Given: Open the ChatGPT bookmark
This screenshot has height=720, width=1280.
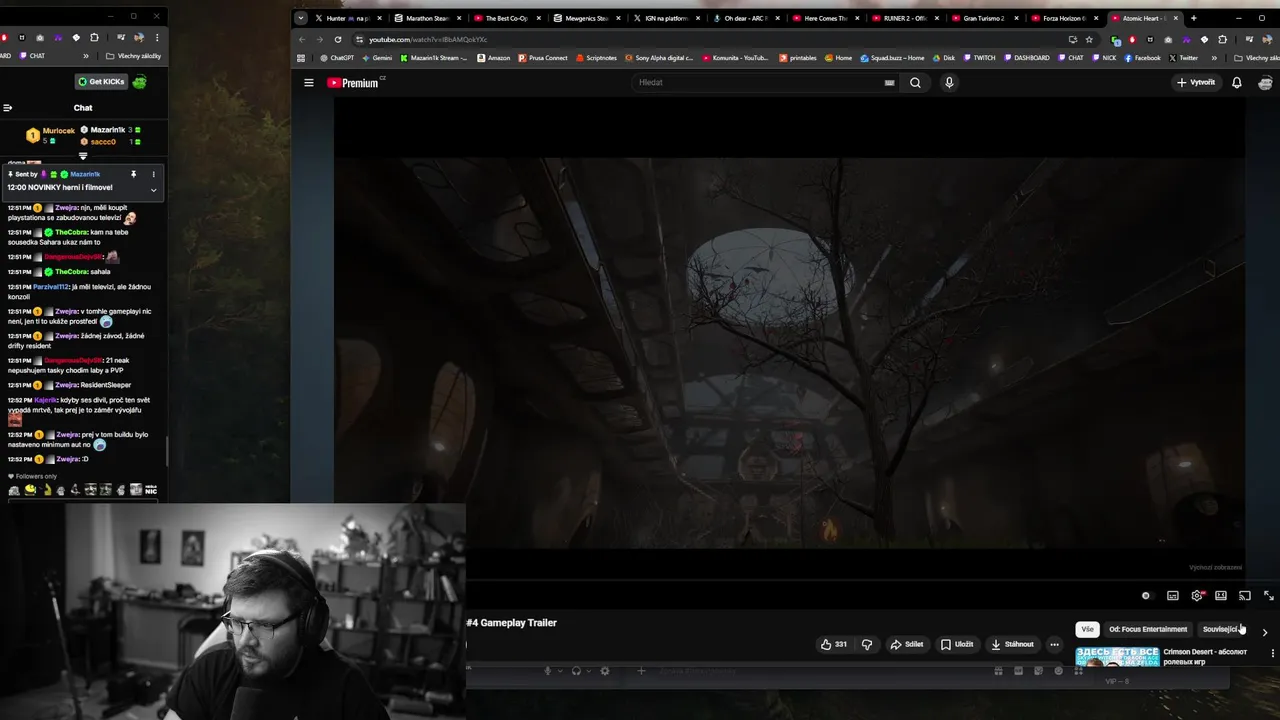Looking at the screenshot, I should tap(337, 58).
